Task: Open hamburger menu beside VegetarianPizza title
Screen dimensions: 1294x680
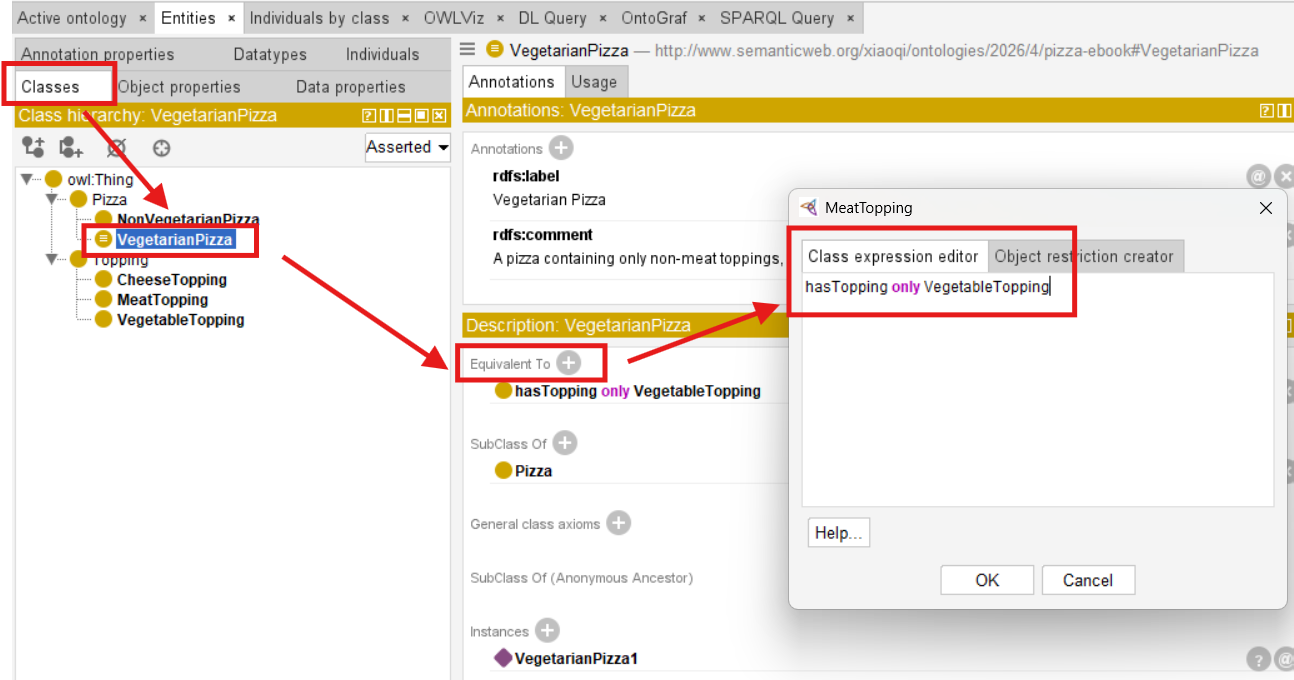Action: [467, 50]
